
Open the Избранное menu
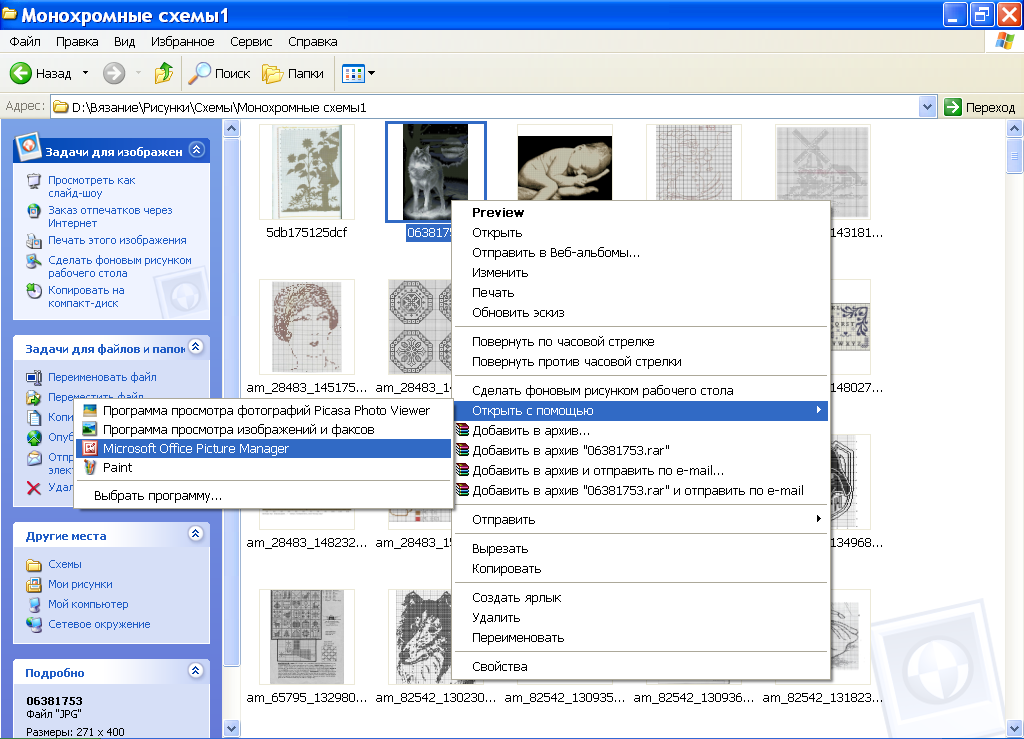[183, 41]
